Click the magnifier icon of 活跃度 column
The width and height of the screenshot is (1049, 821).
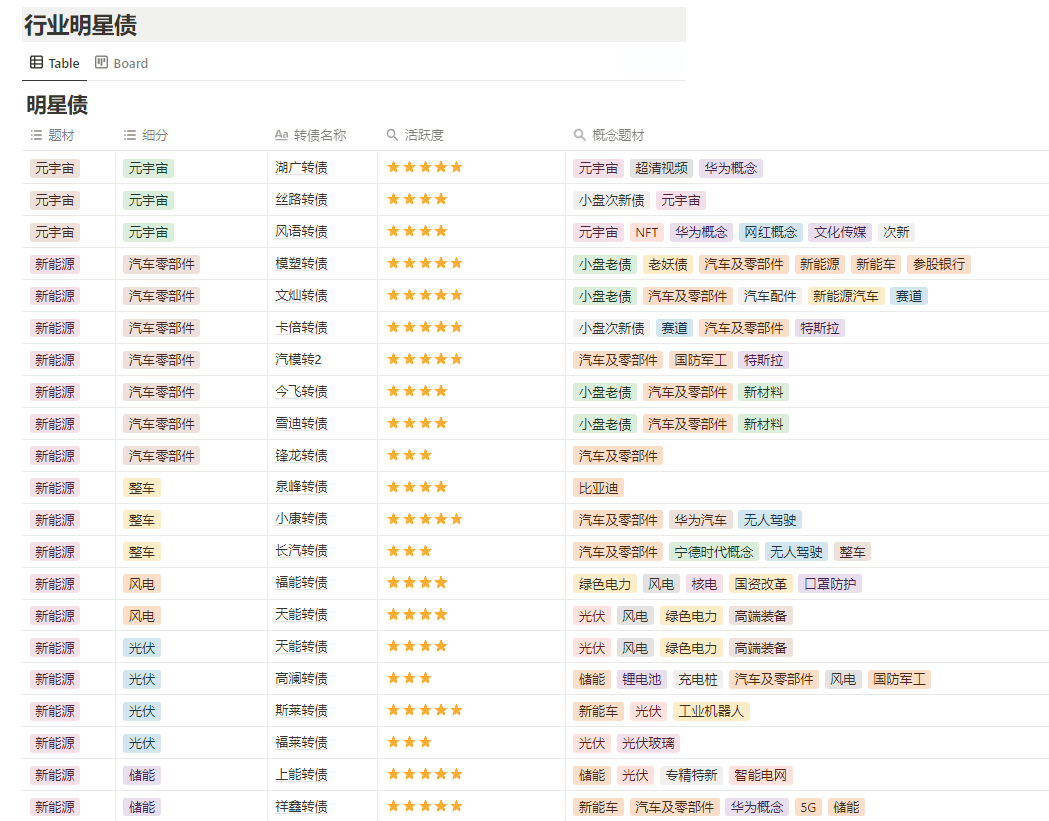[393, 135]
